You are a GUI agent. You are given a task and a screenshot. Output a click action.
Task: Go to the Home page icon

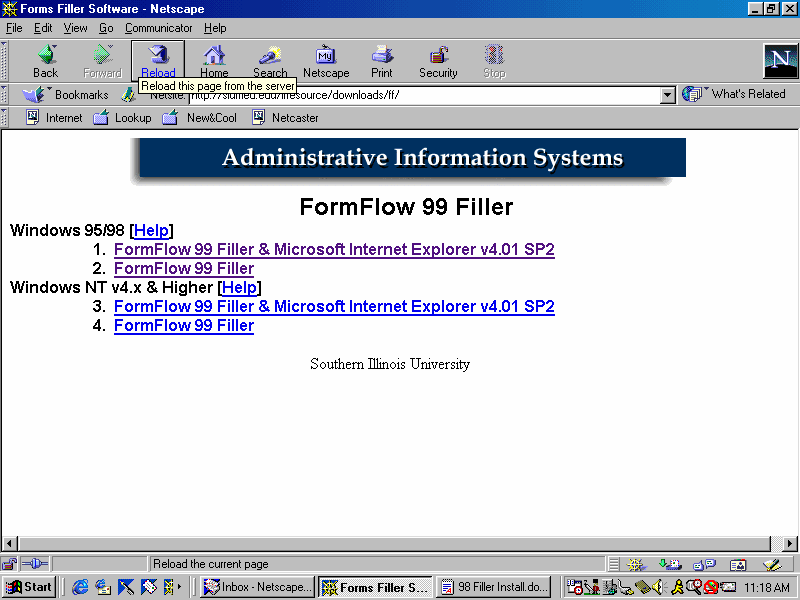214,61
